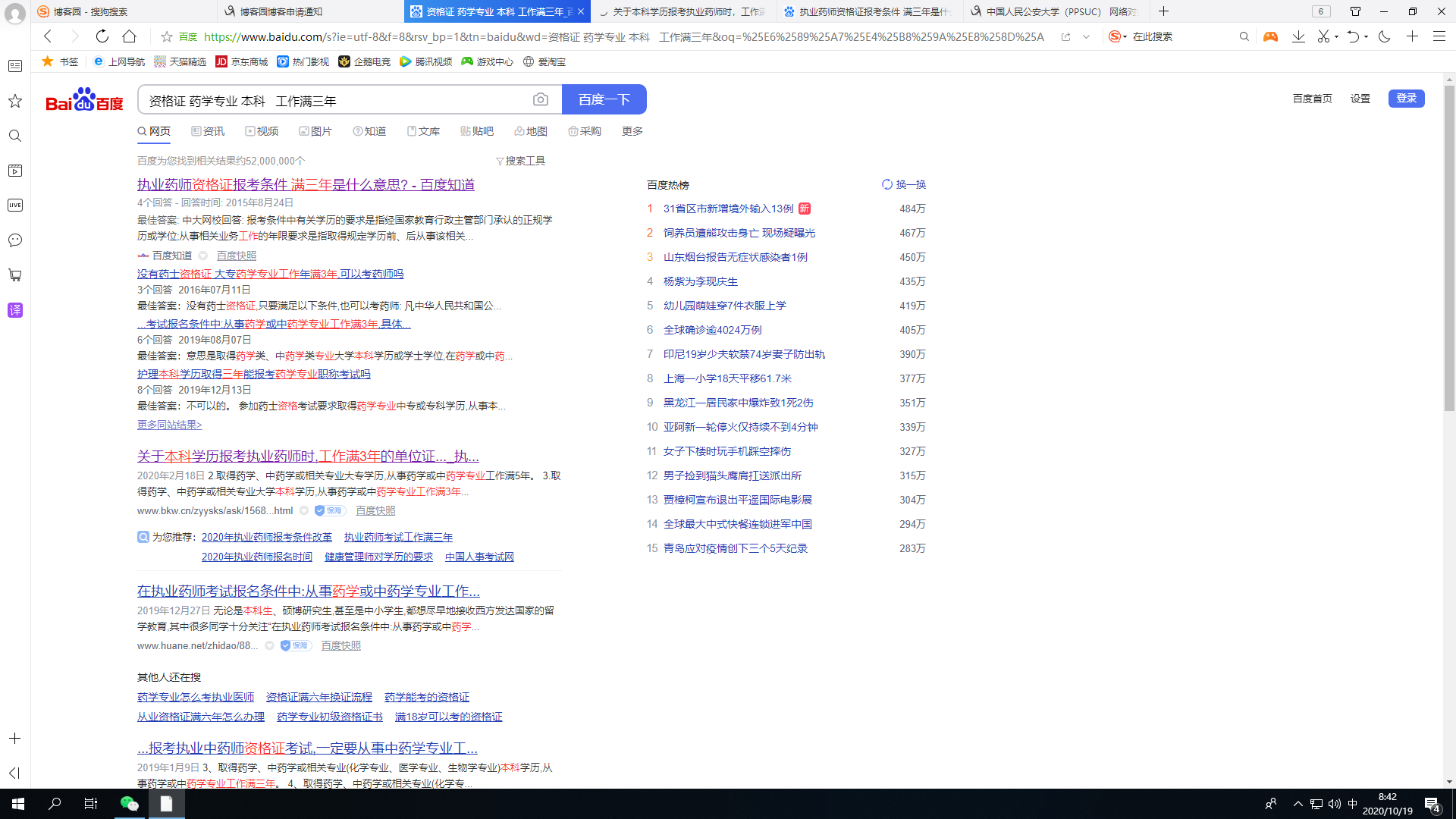Image resolution: width=1456 pixels, height=819 pixels.
Task: Open the downloads icon in the toolbar
Action: pos(1298,36)
